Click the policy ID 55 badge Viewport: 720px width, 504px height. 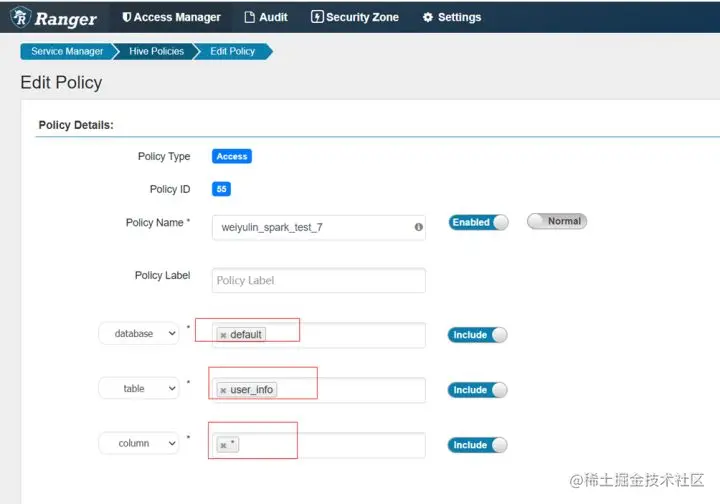click(221, 189)
